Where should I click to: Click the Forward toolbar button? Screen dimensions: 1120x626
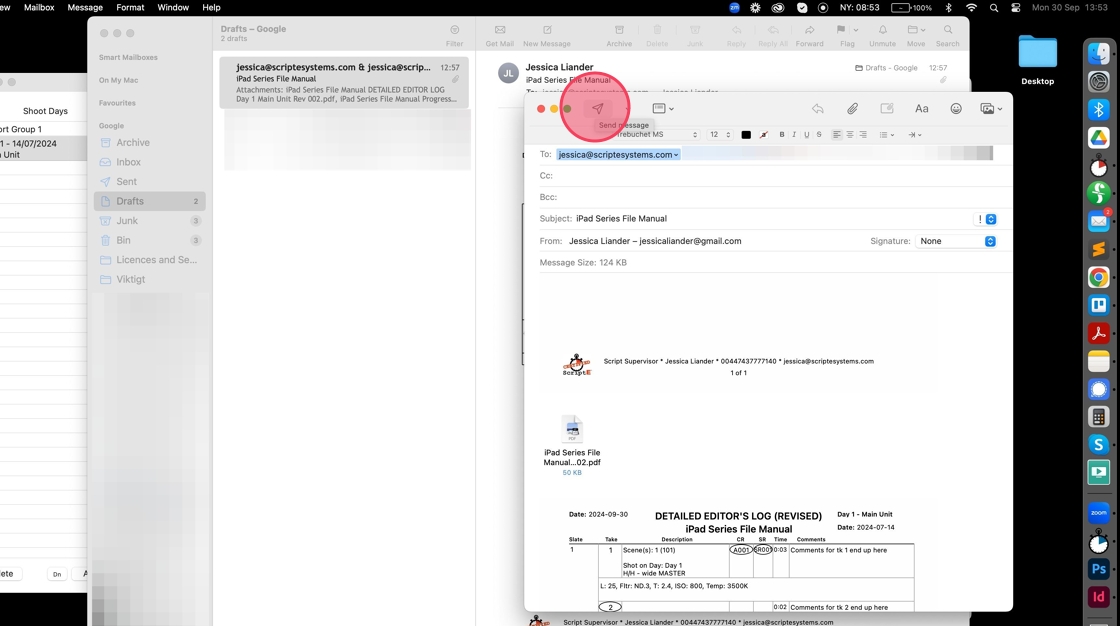[809, 35]
